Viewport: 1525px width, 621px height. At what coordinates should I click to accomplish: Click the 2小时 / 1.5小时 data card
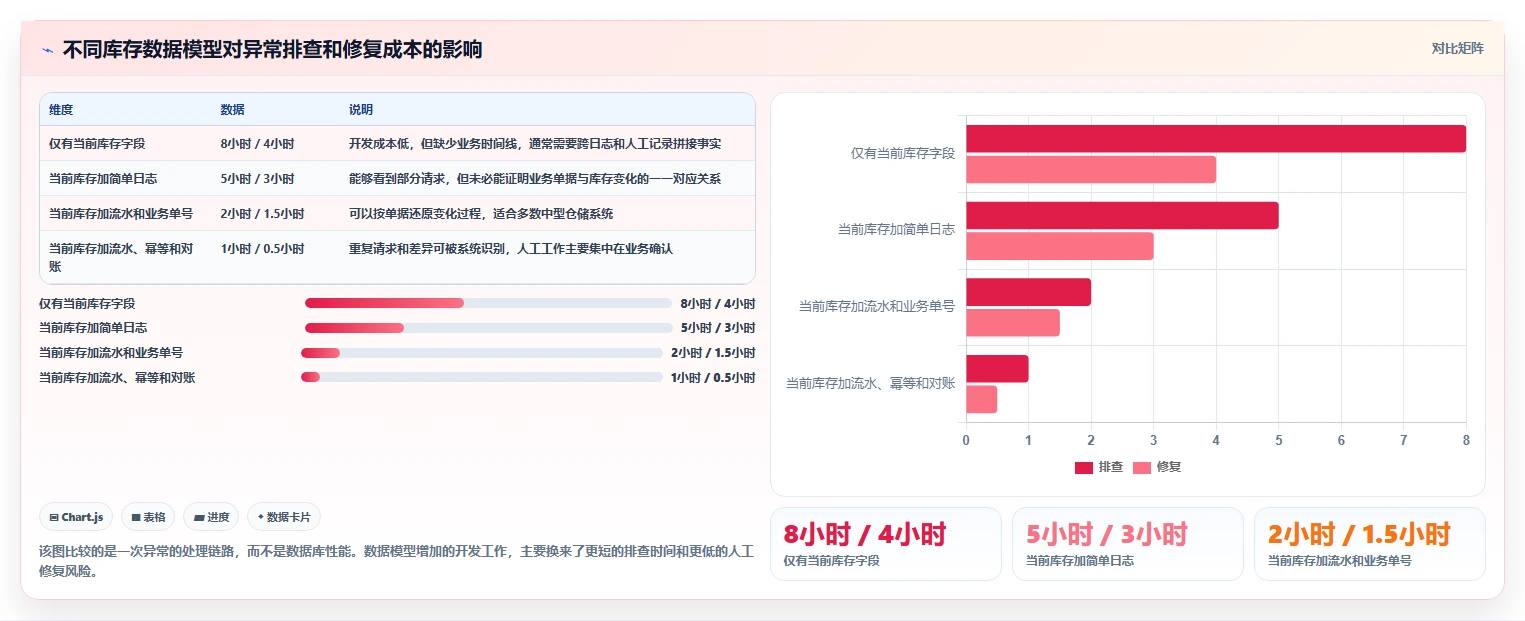click(x=1369, y=544)
